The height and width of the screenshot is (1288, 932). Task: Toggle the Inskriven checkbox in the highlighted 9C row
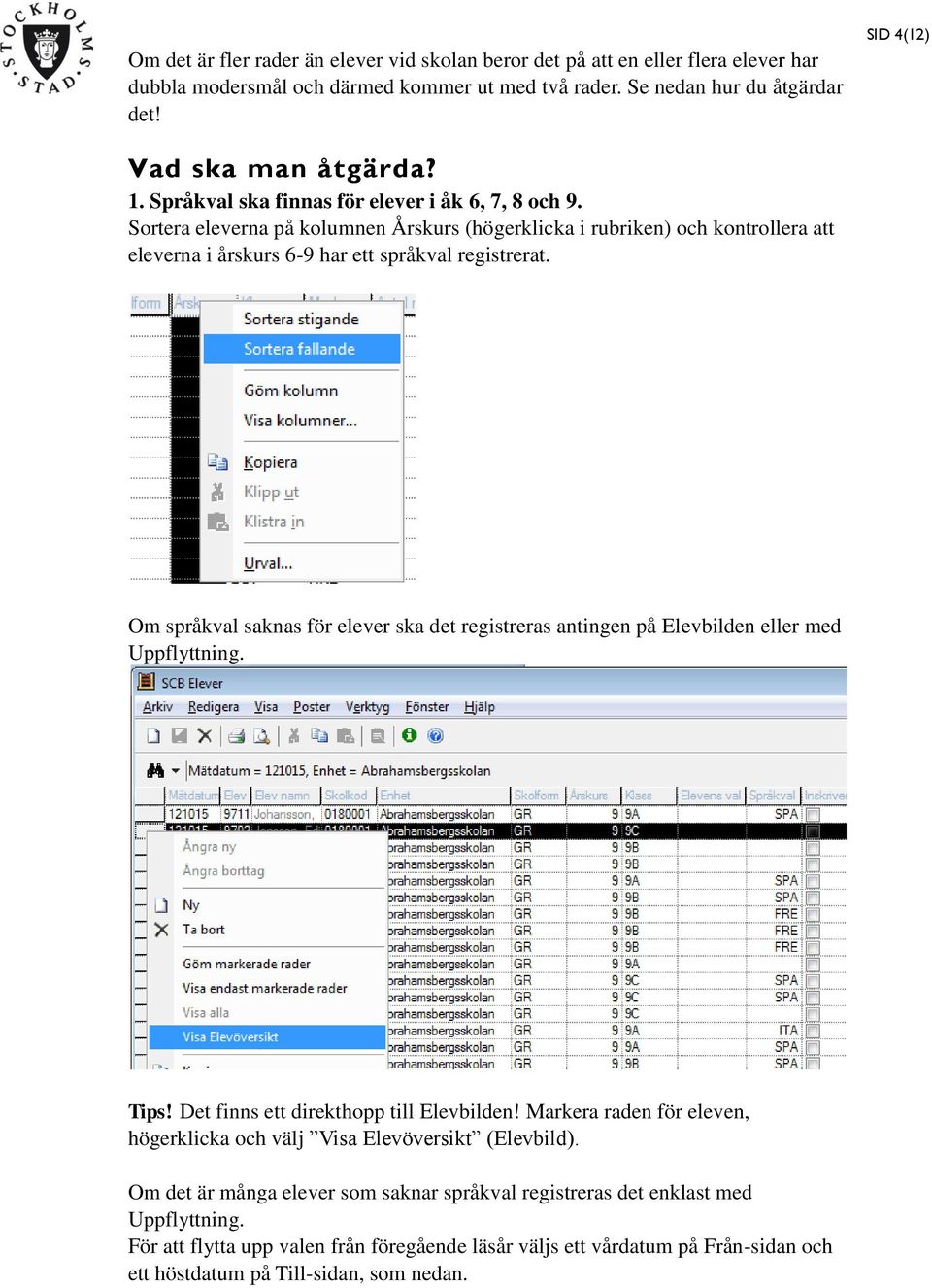[x=813, y=831]
